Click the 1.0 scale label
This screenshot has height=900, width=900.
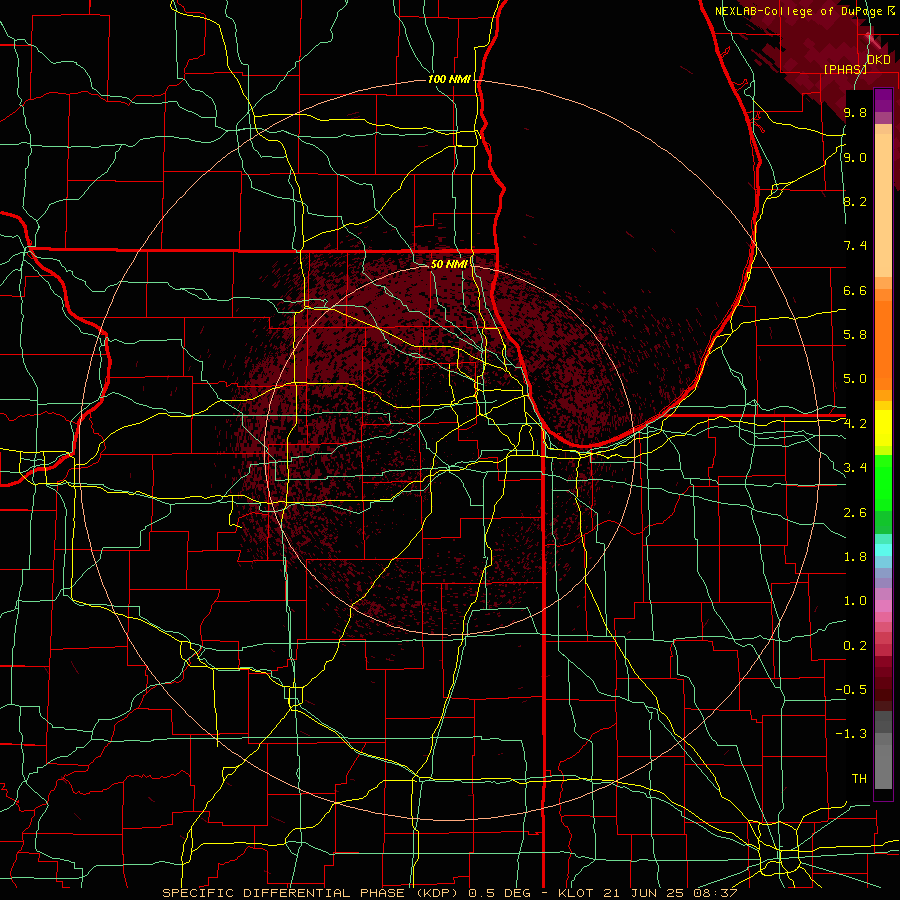(x=855, y=601)
